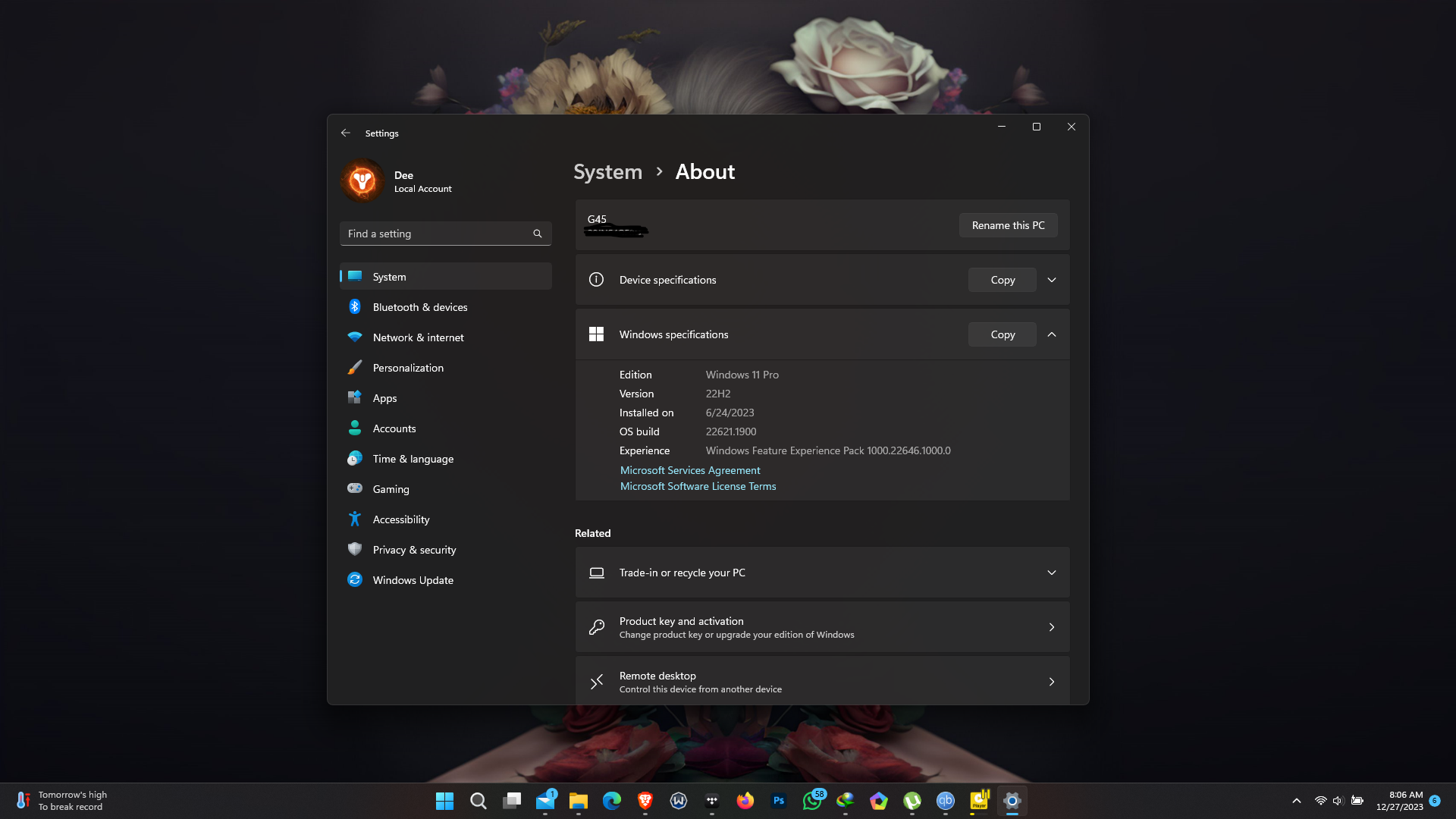Expand Trade-in or recycle your PC
The image size is (1456, 819).
coord(1052,573)
